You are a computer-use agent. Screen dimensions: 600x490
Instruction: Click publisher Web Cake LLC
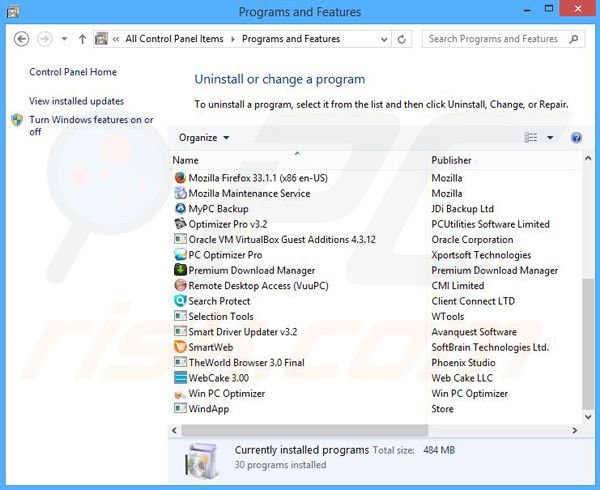click(462, 378)
